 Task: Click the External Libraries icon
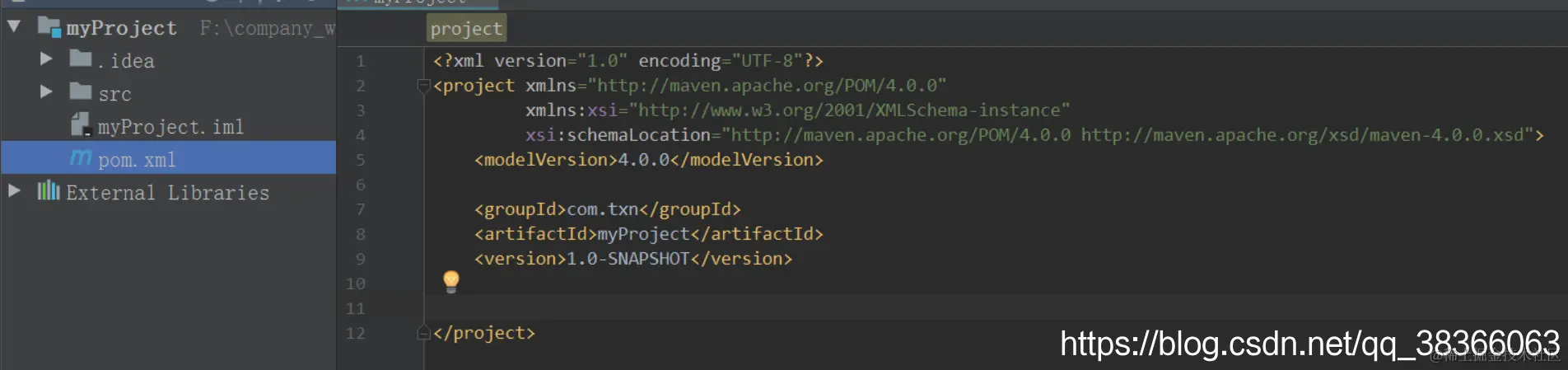point(49,191)
